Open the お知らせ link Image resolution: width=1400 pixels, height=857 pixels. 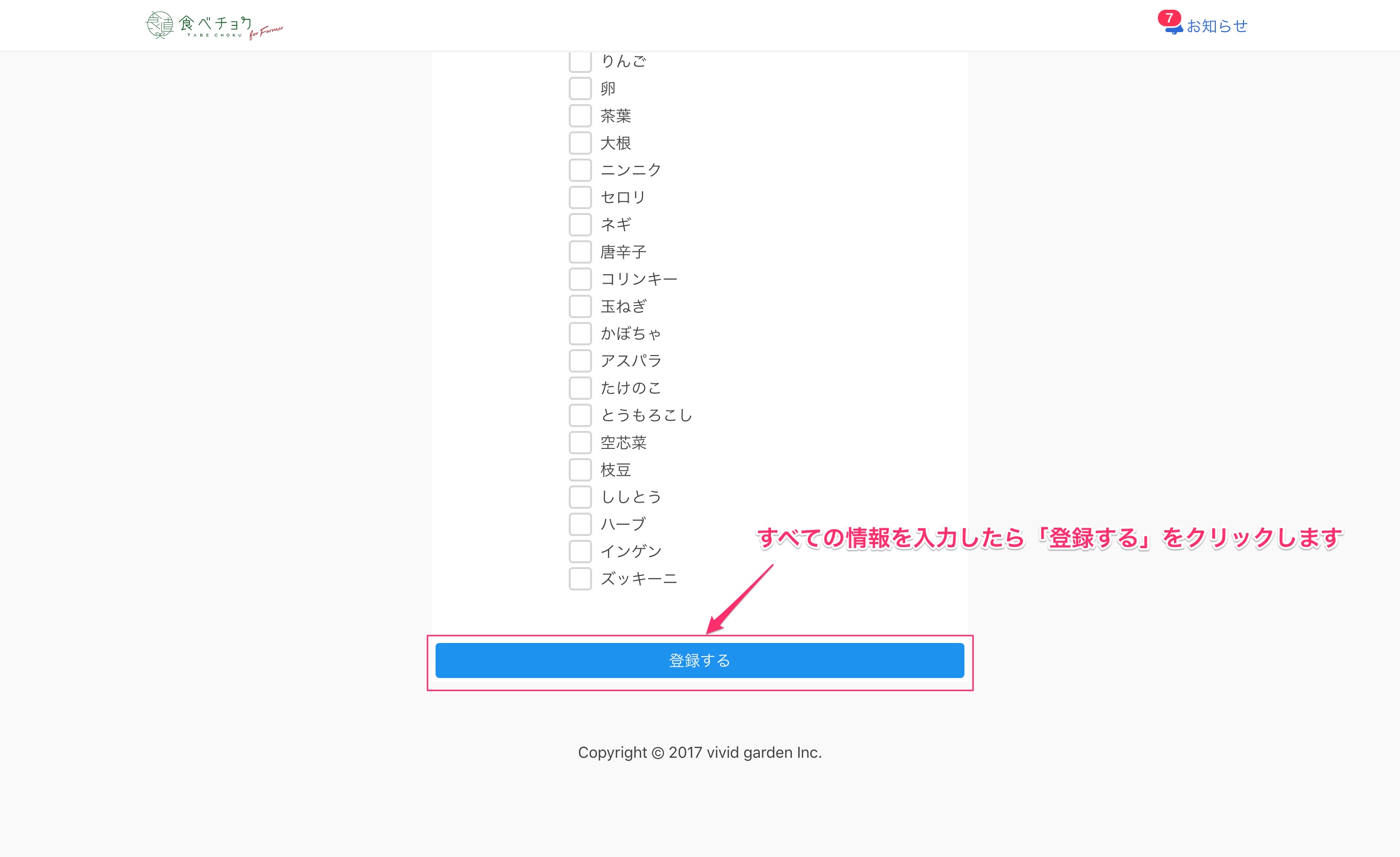coord(1216,26)
